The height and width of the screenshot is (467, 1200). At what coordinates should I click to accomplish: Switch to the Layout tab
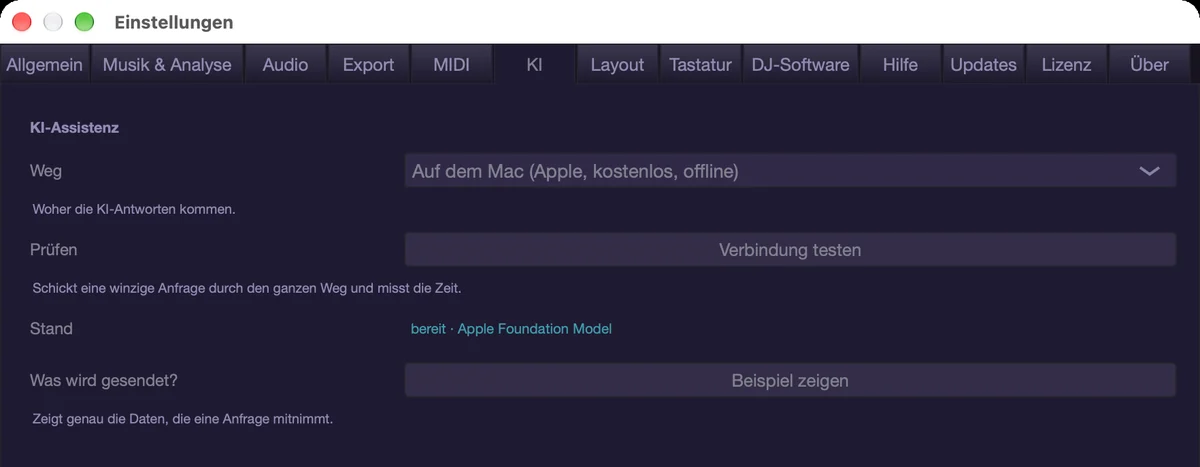tap(617, 64)
